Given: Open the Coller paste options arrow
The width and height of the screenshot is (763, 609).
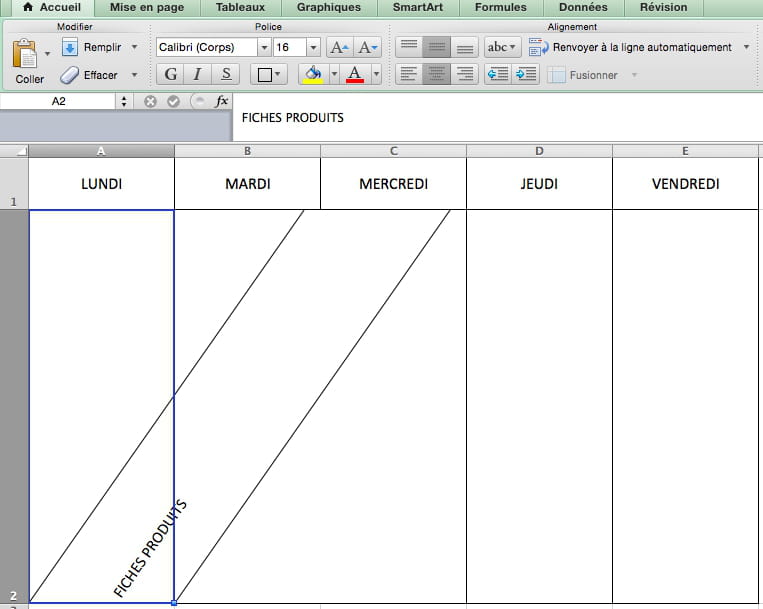Looking at the screenshot, I should (47, 54).
